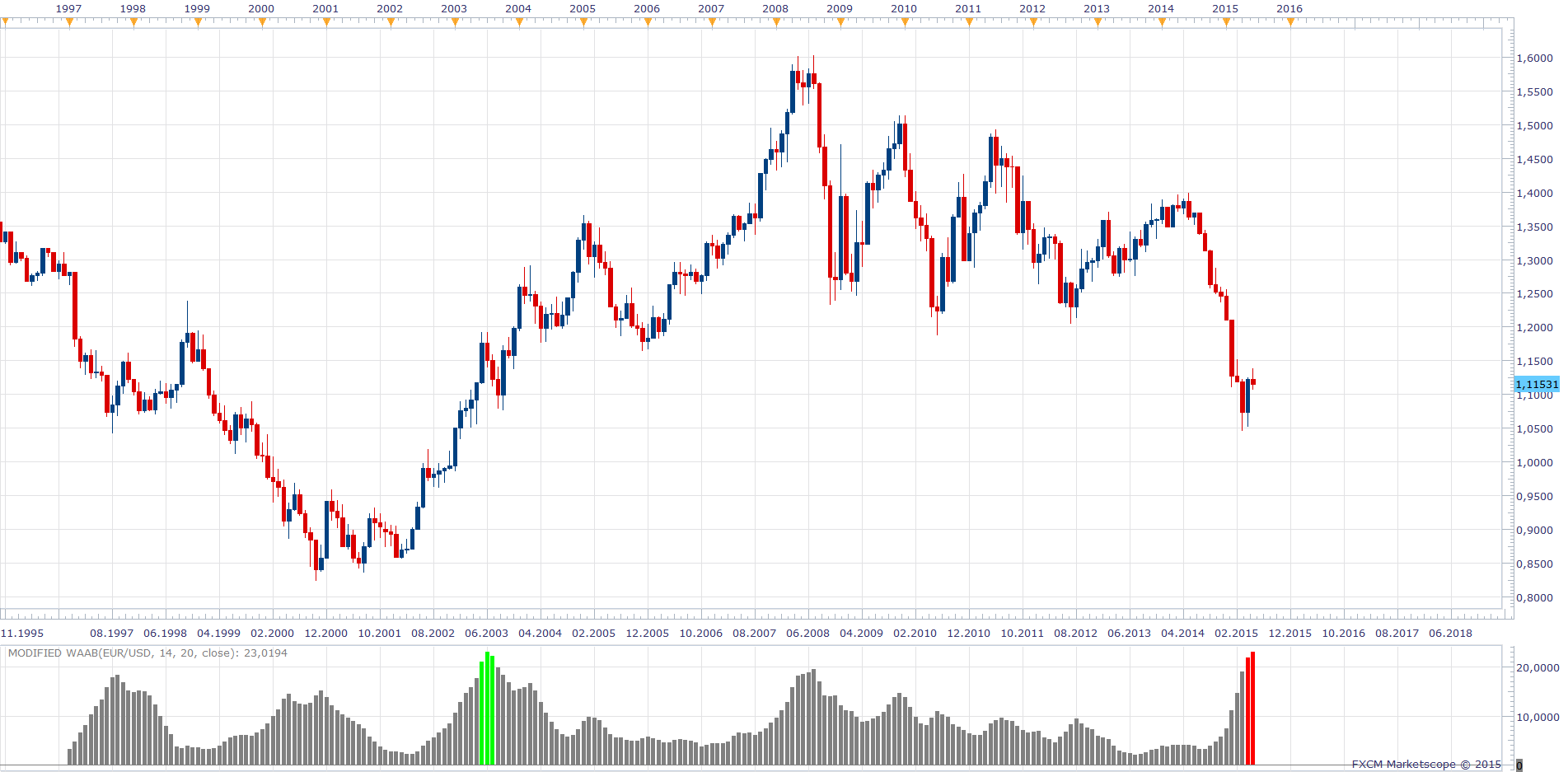Click the 06.2018 date label
1568x772 pixels.
coord(1451,634)
